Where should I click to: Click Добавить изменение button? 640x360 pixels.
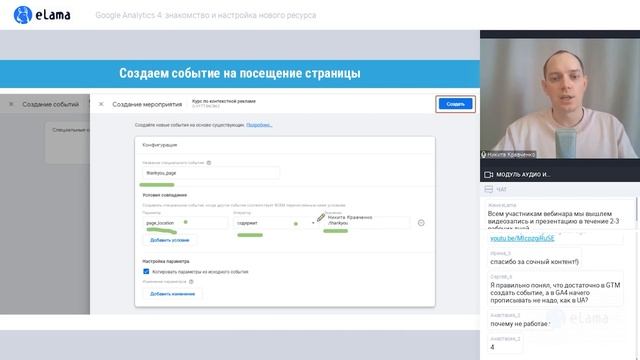[x=172, y=294]
